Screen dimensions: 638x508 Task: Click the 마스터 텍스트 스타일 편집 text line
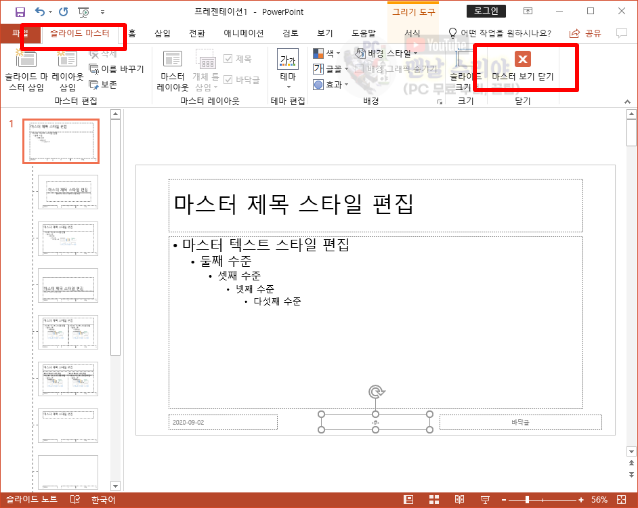tap(266, 245)
